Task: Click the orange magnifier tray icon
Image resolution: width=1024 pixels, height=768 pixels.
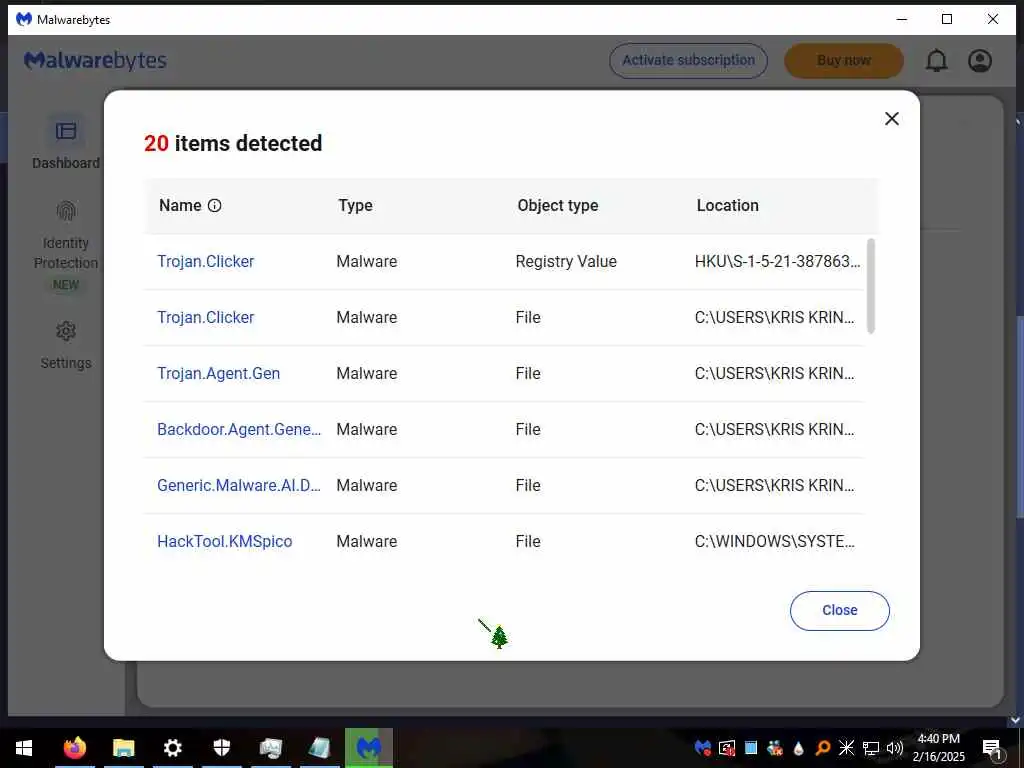Action: click(x=822, y=748)
